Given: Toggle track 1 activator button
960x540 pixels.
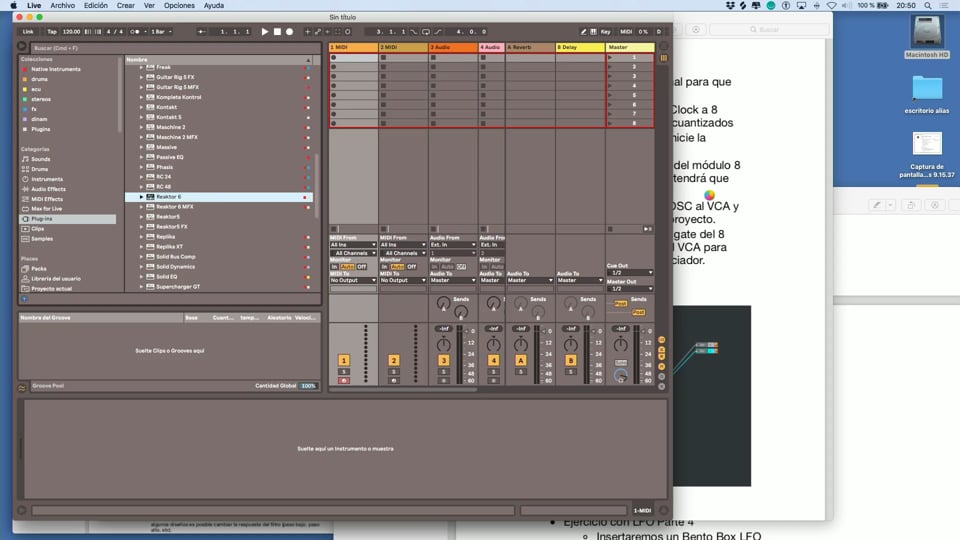Looking at the screenshot, I should (343, 361).
